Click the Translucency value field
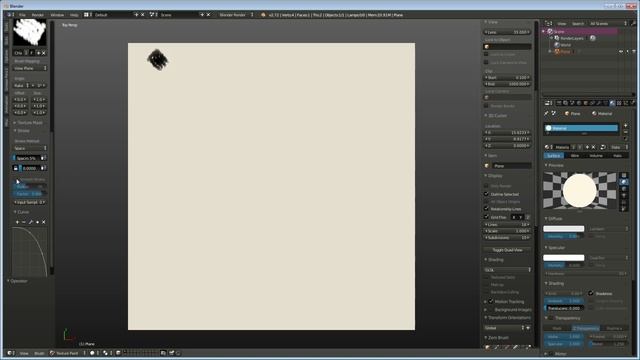The image size is (640, 360). tap(564, 308)
